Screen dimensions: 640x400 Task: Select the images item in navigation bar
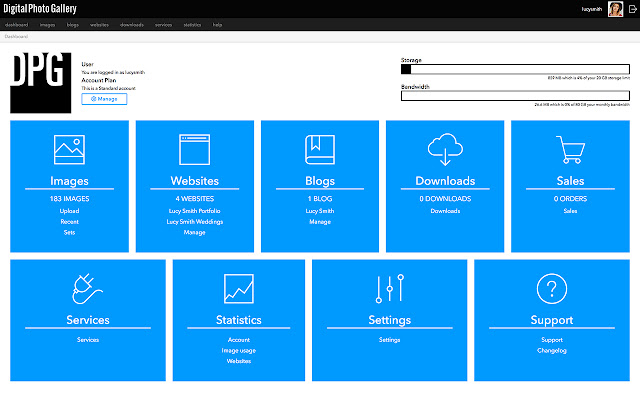tap(47, 24)
